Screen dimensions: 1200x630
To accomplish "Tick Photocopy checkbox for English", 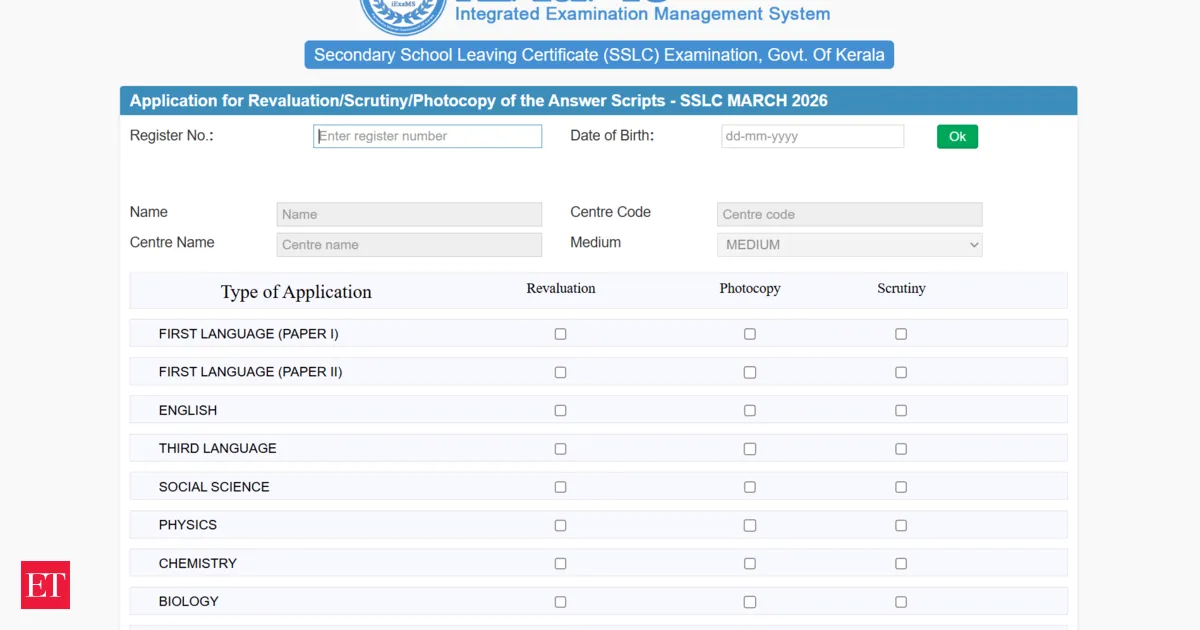I will coord(750,410).
